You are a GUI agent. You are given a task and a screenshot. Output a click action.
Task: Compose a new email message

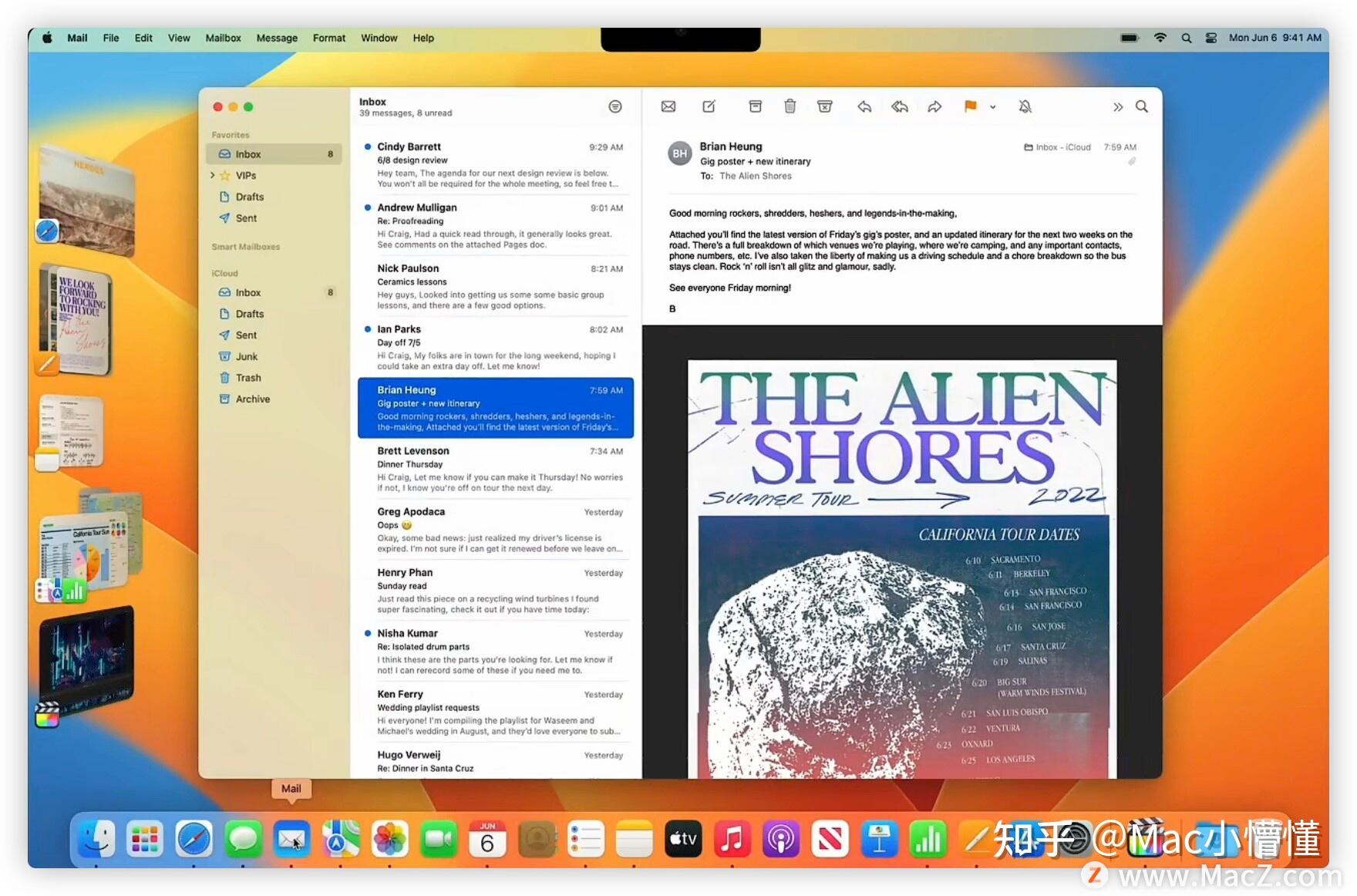[x=709, y=106]
